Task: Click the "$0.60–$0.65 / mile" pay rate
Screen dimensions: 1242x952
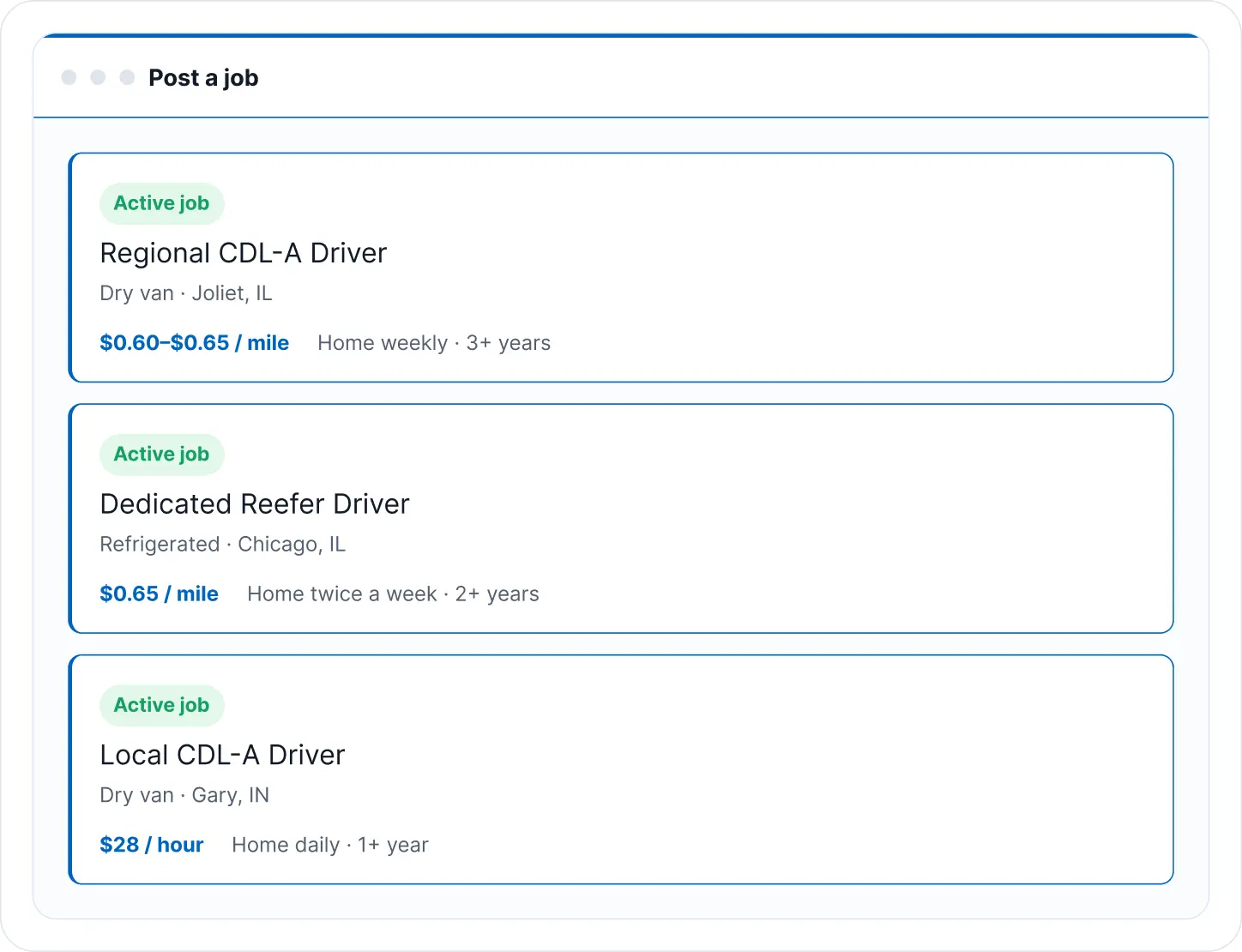Action: click(195, 343)
